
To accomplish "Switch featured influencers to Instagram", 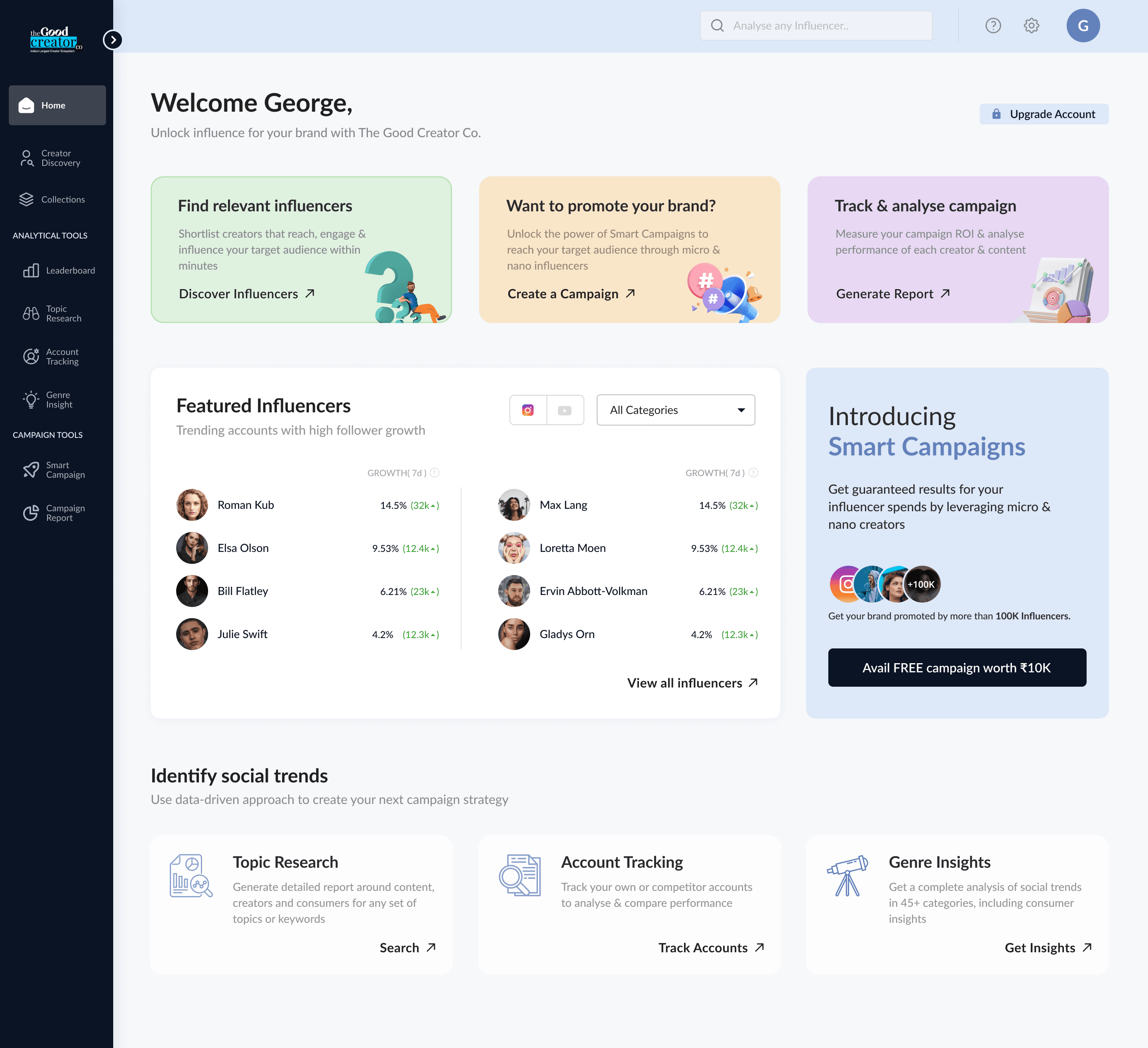I will click(528, 410).
